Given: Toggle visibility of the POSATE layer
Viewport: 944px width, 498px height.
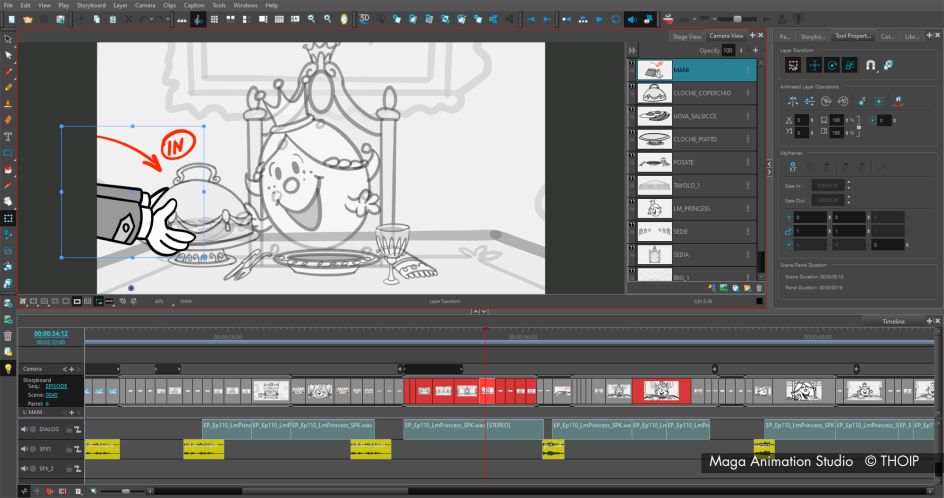Looking at the screenshot, I should [x=632, y=155].
